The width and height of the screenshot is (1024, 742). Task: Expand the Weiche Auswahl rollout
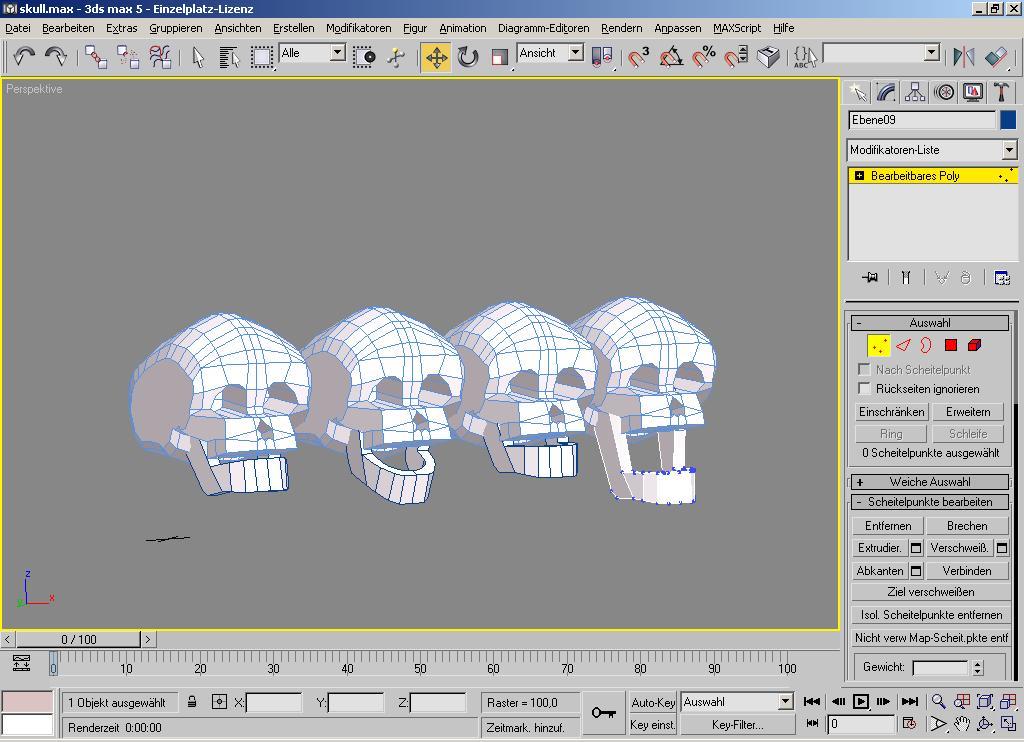point(930,482)
